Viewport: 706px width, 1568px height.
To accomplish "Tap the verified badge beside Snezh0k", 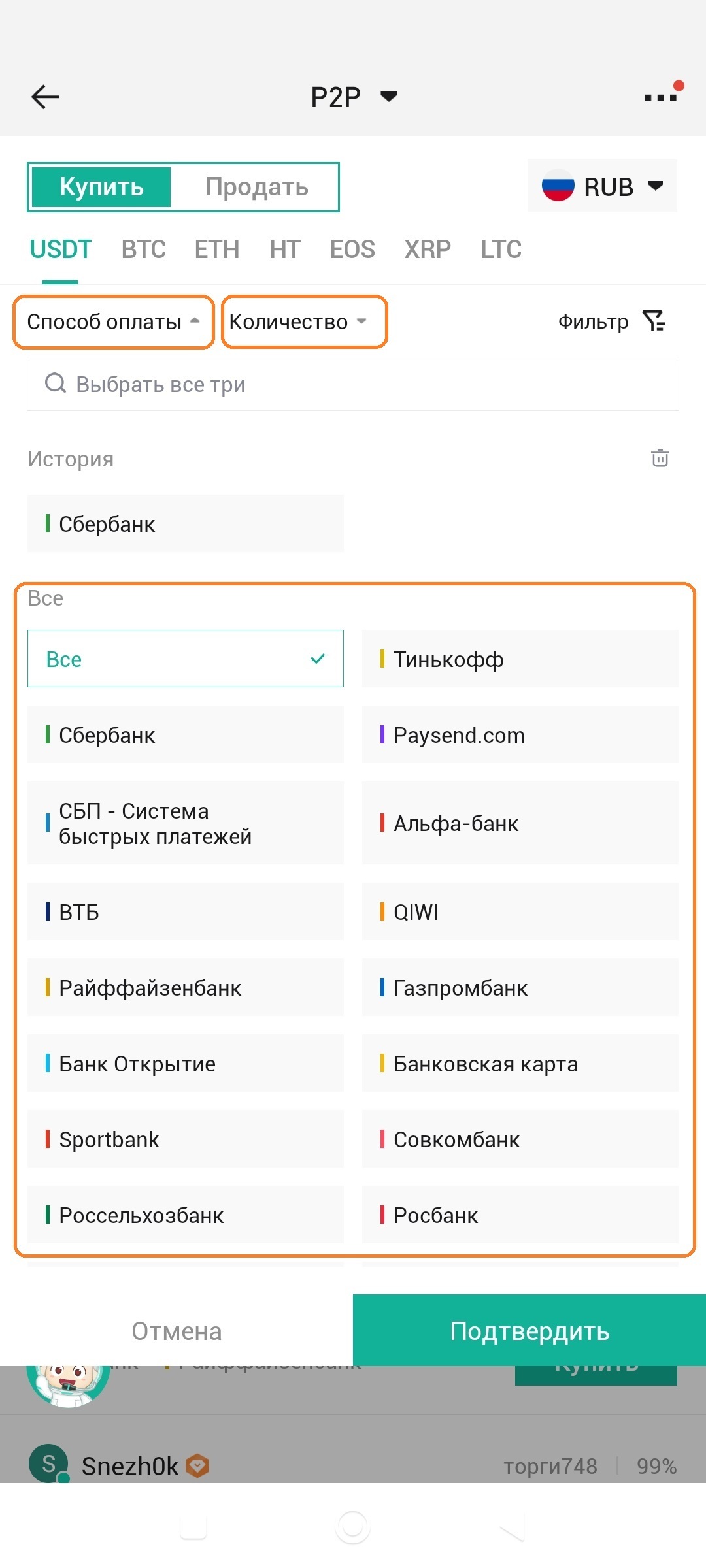I will 197,1465.
